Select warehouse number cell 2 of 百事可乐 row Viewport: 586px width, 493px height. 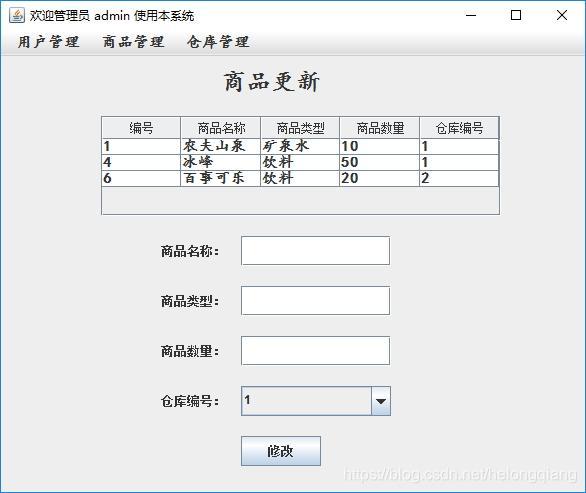[459, 178]
